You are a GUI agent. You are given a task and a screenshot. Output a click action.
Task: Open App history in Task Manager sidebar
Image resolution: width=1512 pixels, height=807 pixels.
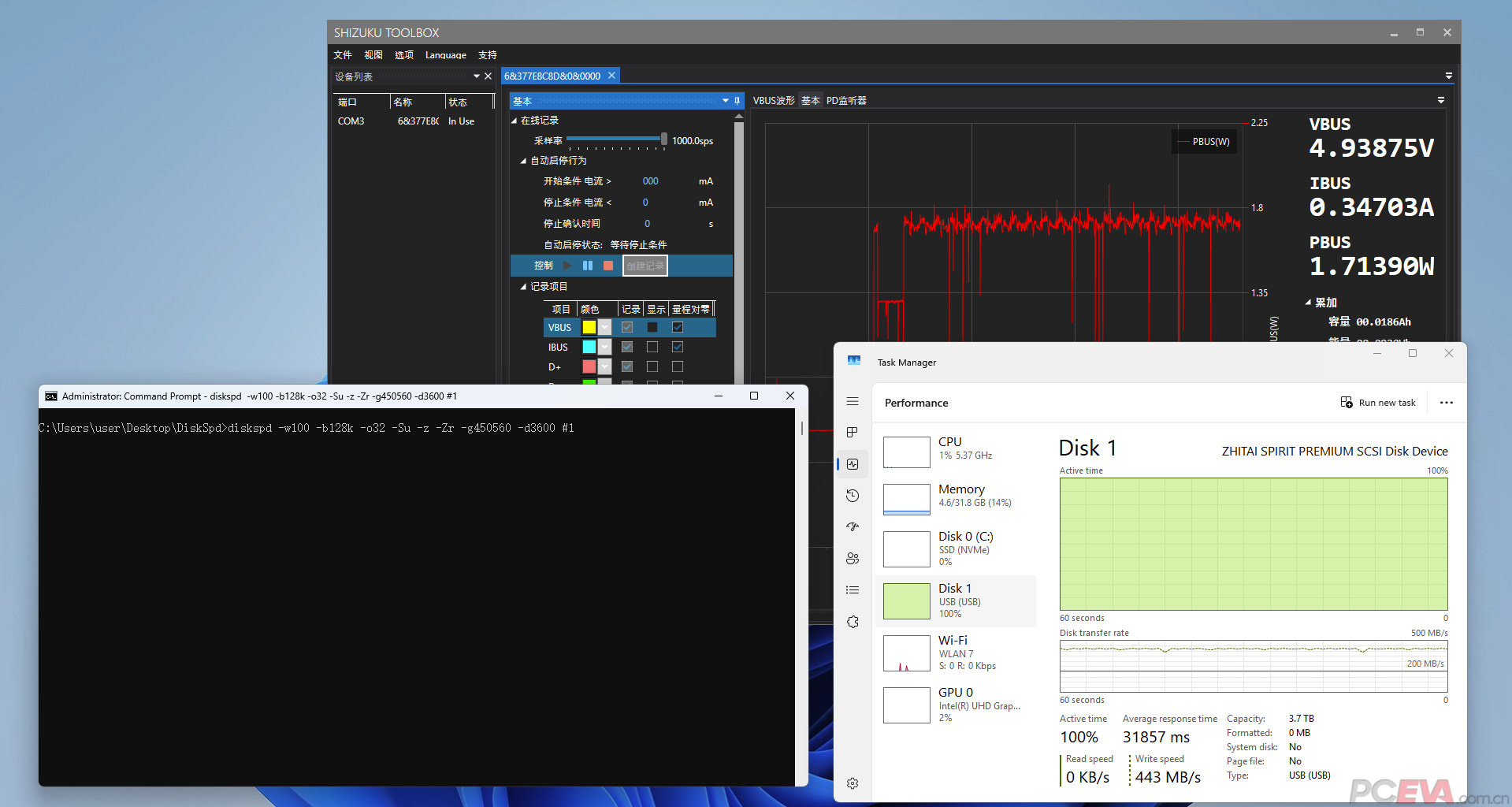[853, 496]
